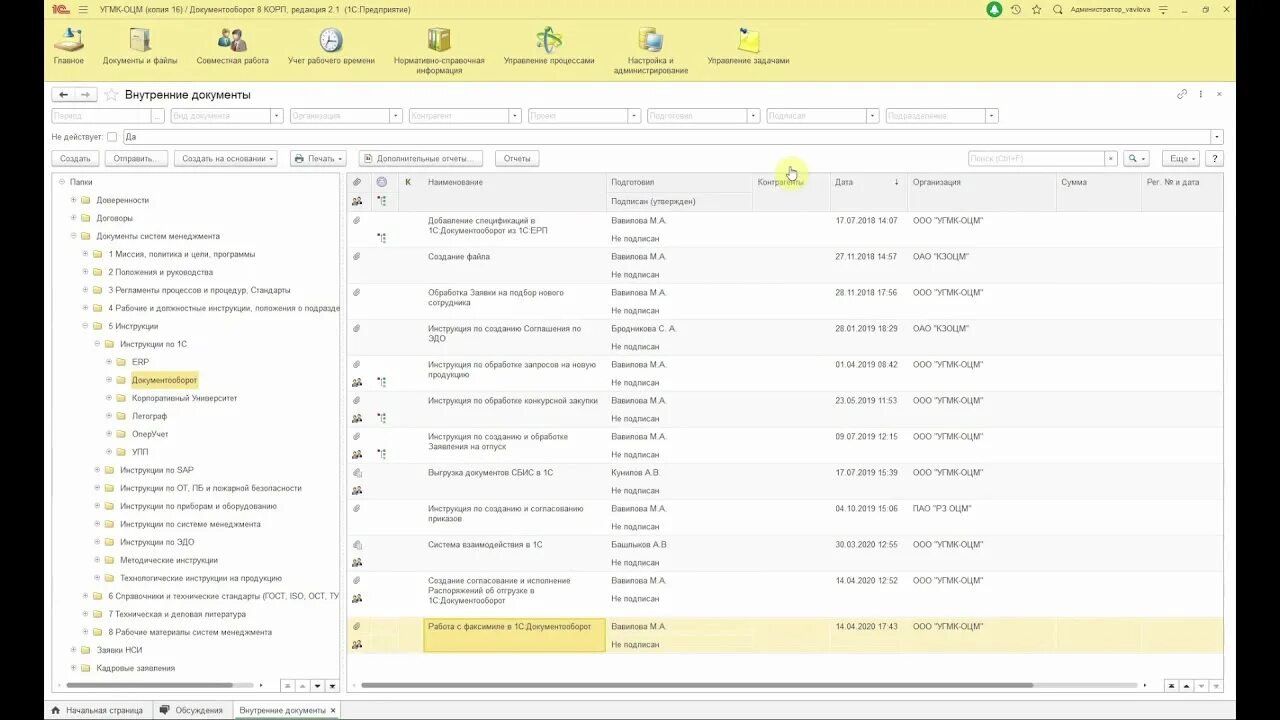1280x720 pixels.
Task: Open Настройка и администрирование icon
Action: click(x=651, y=41)
